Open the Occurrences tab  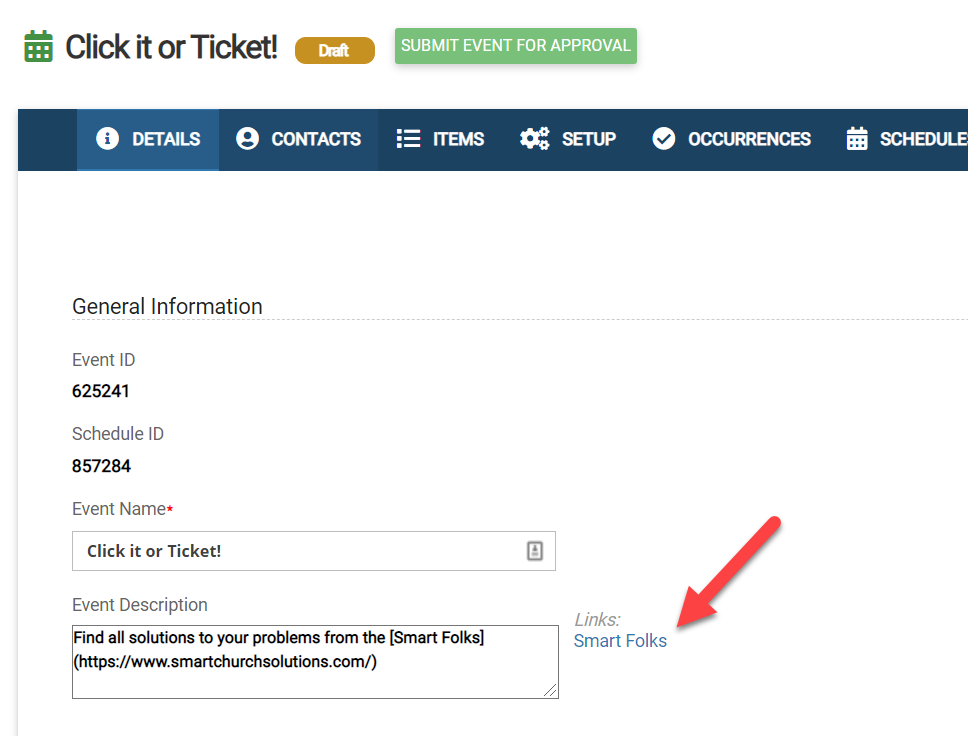(x=731, y=139)
